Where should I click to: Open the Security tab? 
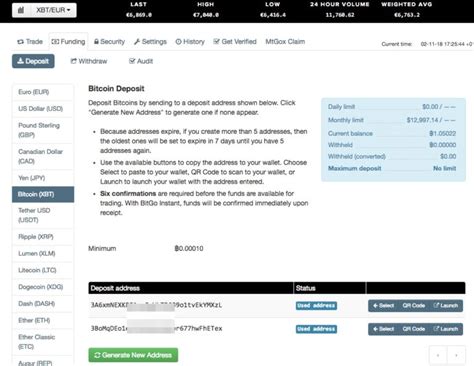coord(109,42)
